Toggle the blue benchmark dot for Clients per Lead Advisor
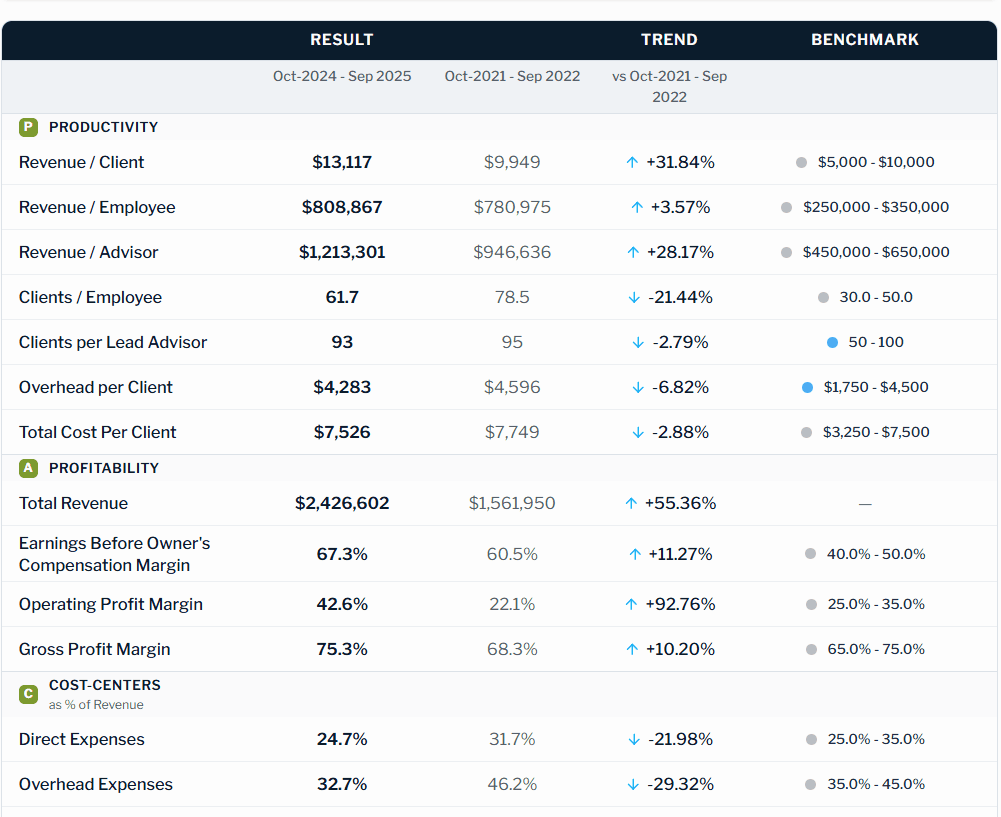The height and width of the screenshot is (817, 1001). (x=831, y=342)
